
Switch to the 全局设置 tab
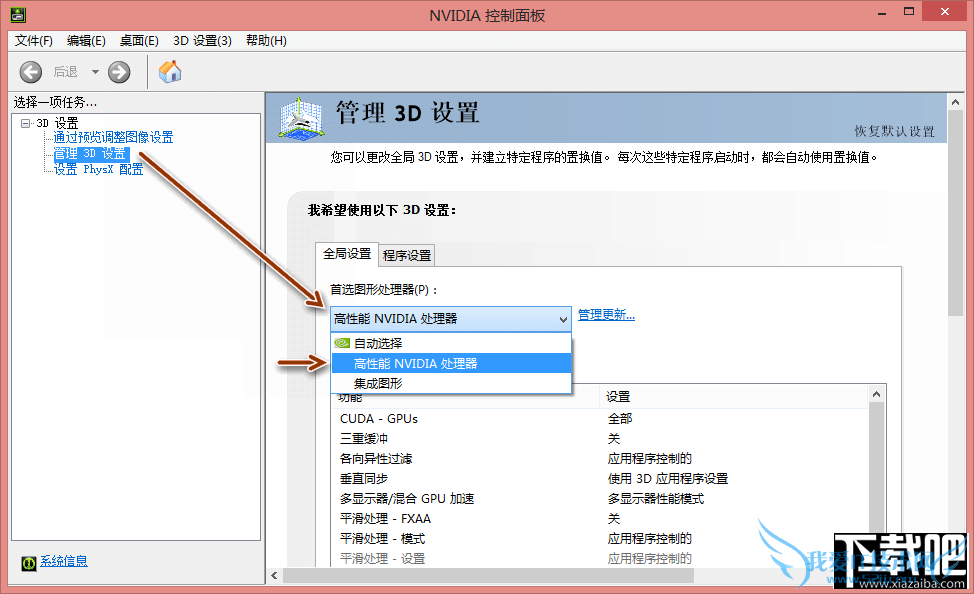[347, 254]
